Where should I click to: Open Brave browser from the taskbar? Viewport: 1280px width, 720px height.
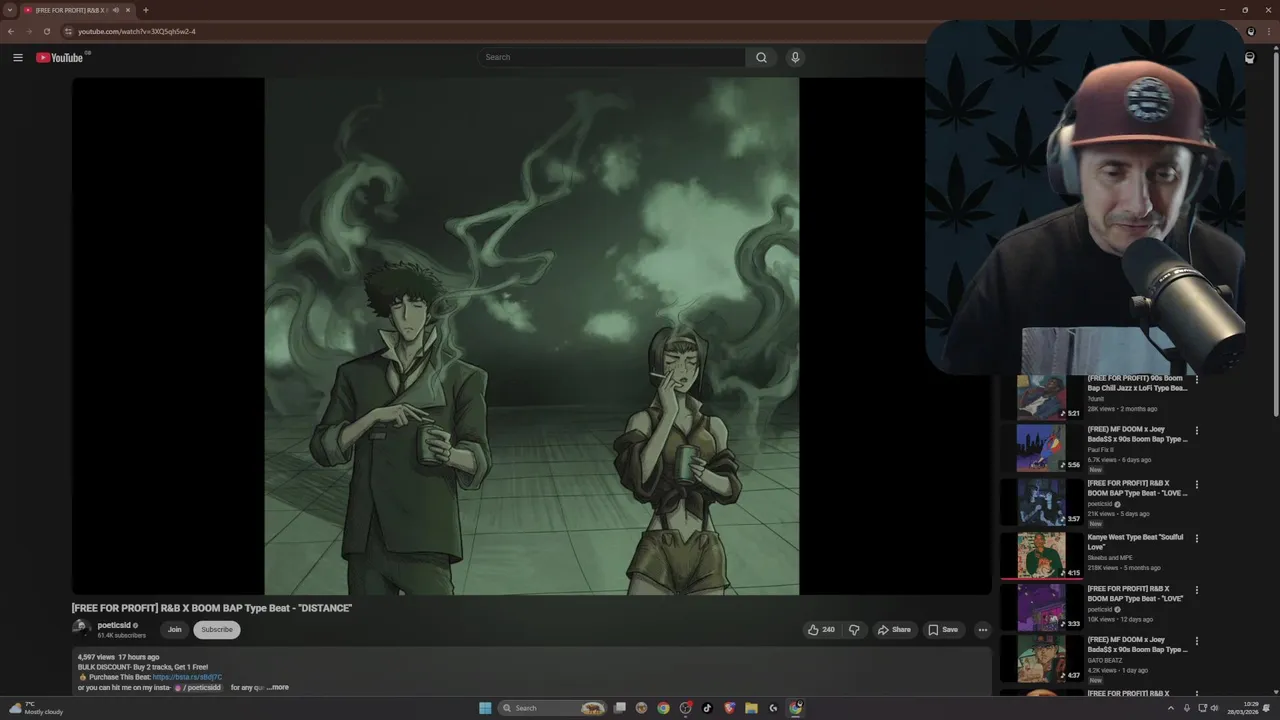point(729,708)
